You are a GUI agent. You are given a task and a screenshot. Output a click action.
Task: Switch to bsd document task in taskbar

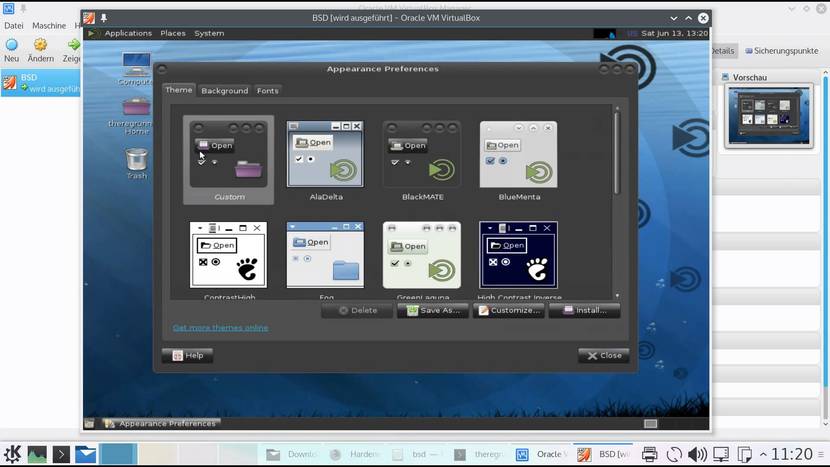418,454
